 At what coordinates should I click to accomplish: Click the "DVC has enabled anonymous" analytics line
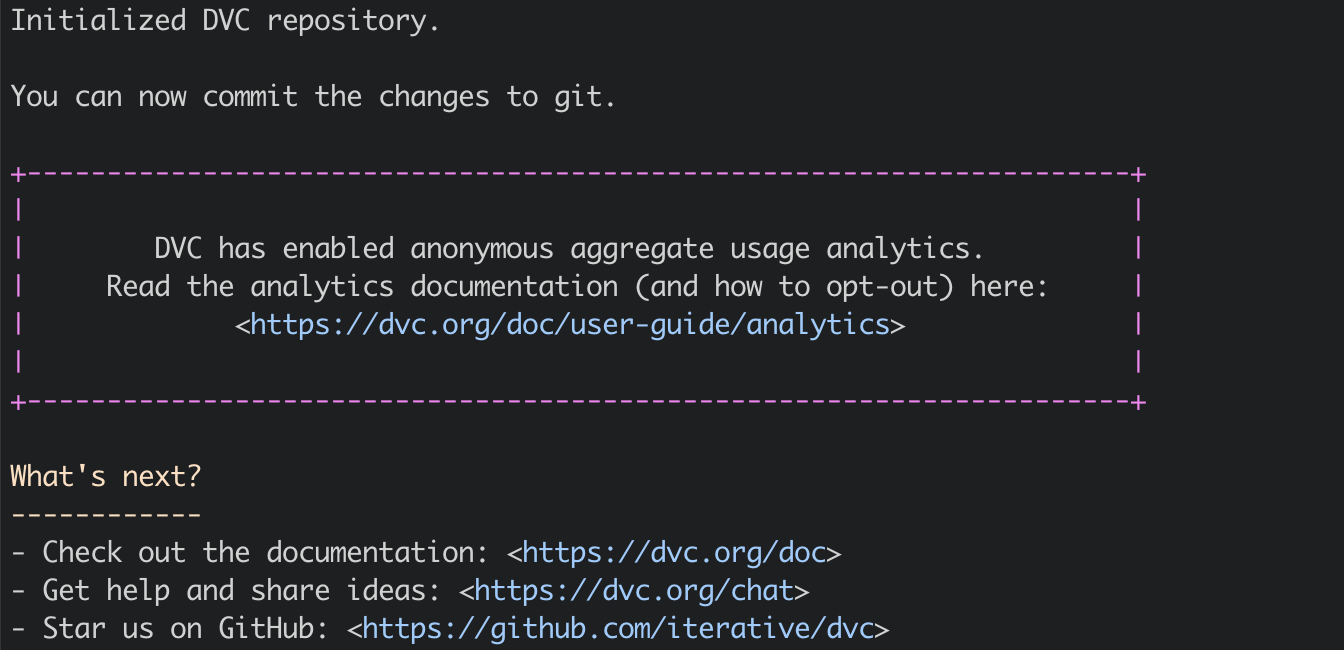tap(570, 248)
